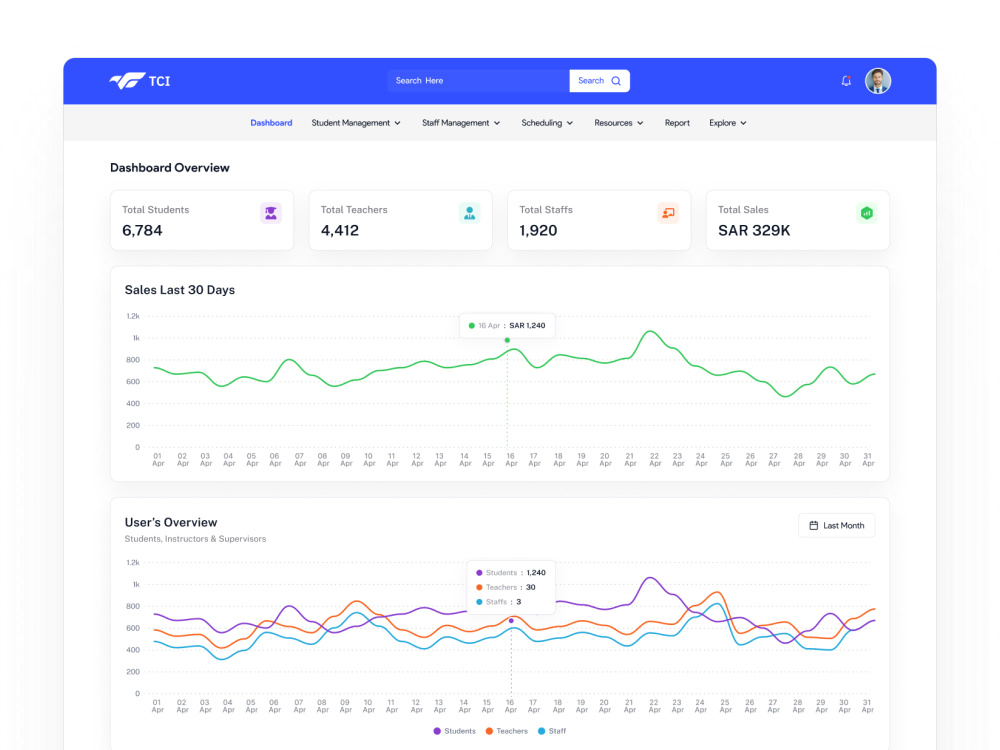
Task: Click the magnifier icon in Search button
Action: point(616,81)
